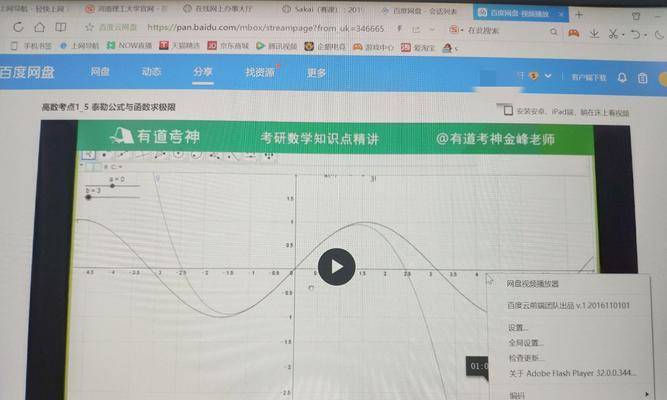Toggle night mode moon icon
Viewport: 667px width, 400px height.
659,35
